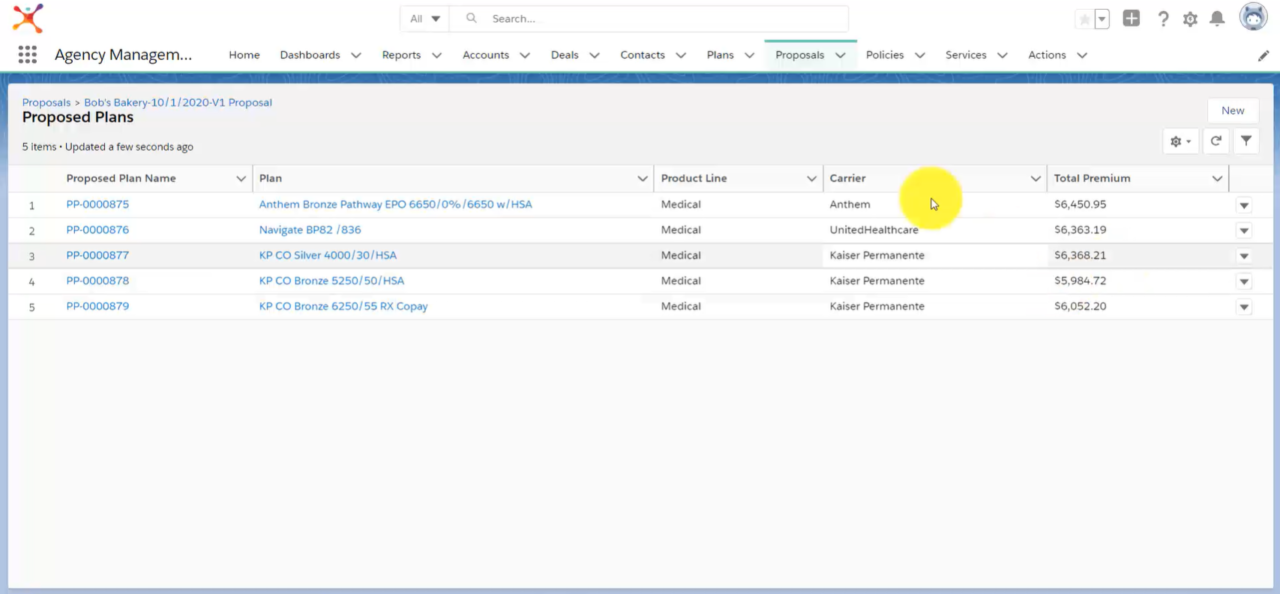Refresh the Proposed Plans list
The height and width of the screenshot is (594, 1280).
(x=1216, y=141)
